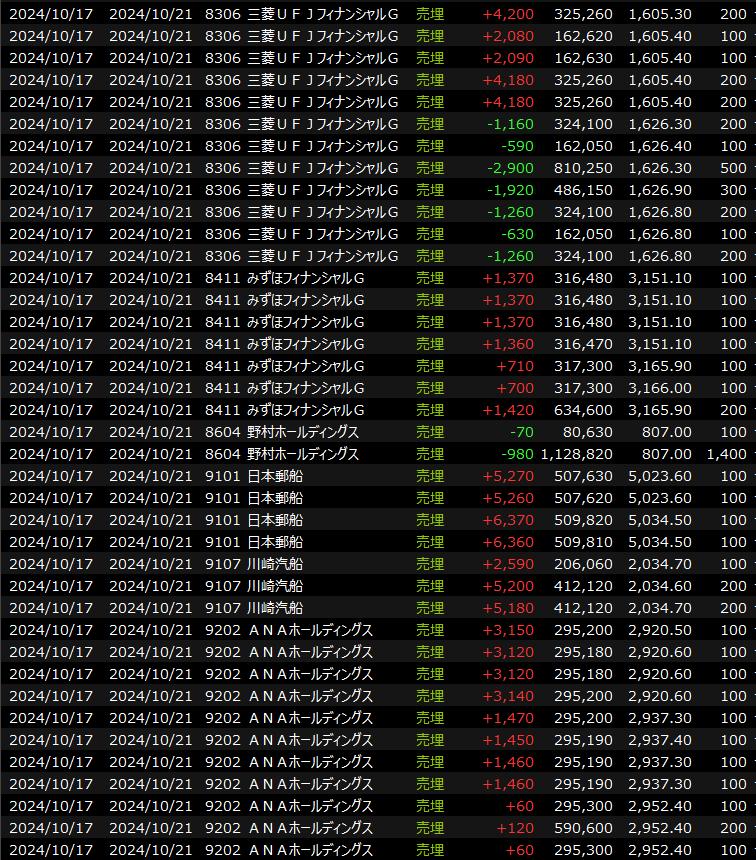Click the +6,370 profit value
This screenshot has width=756, height=860.
tap(508, 520)
